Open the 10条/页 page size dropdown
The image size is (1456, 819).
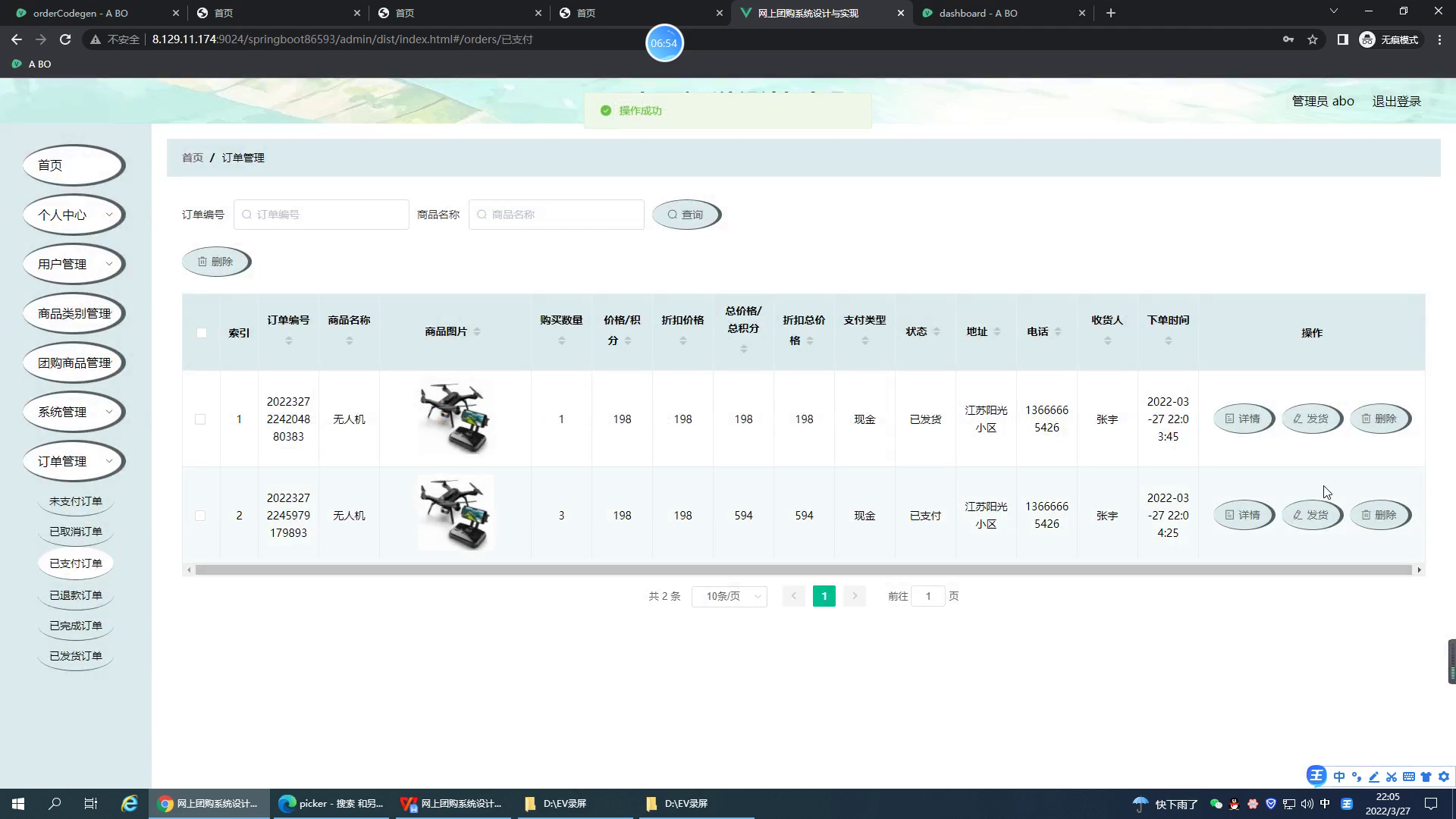[x=729, y=596]
